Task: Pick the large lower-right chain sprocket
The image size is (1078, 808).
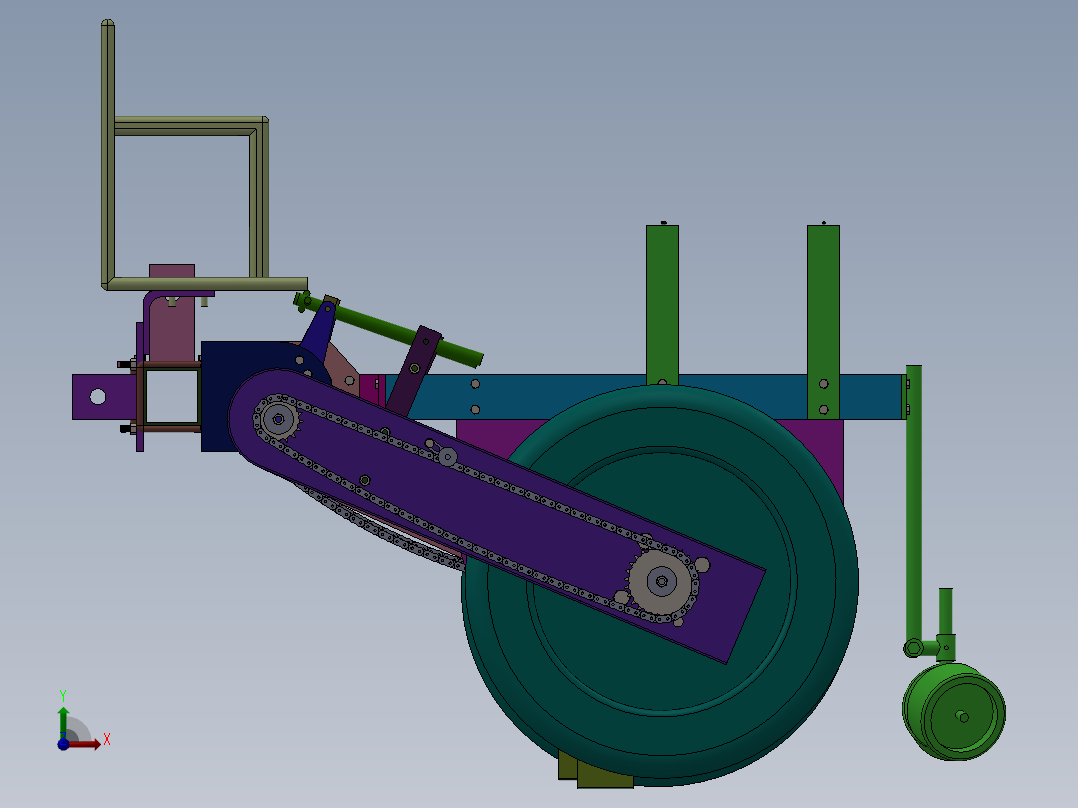Action: (x=661, y=582)
